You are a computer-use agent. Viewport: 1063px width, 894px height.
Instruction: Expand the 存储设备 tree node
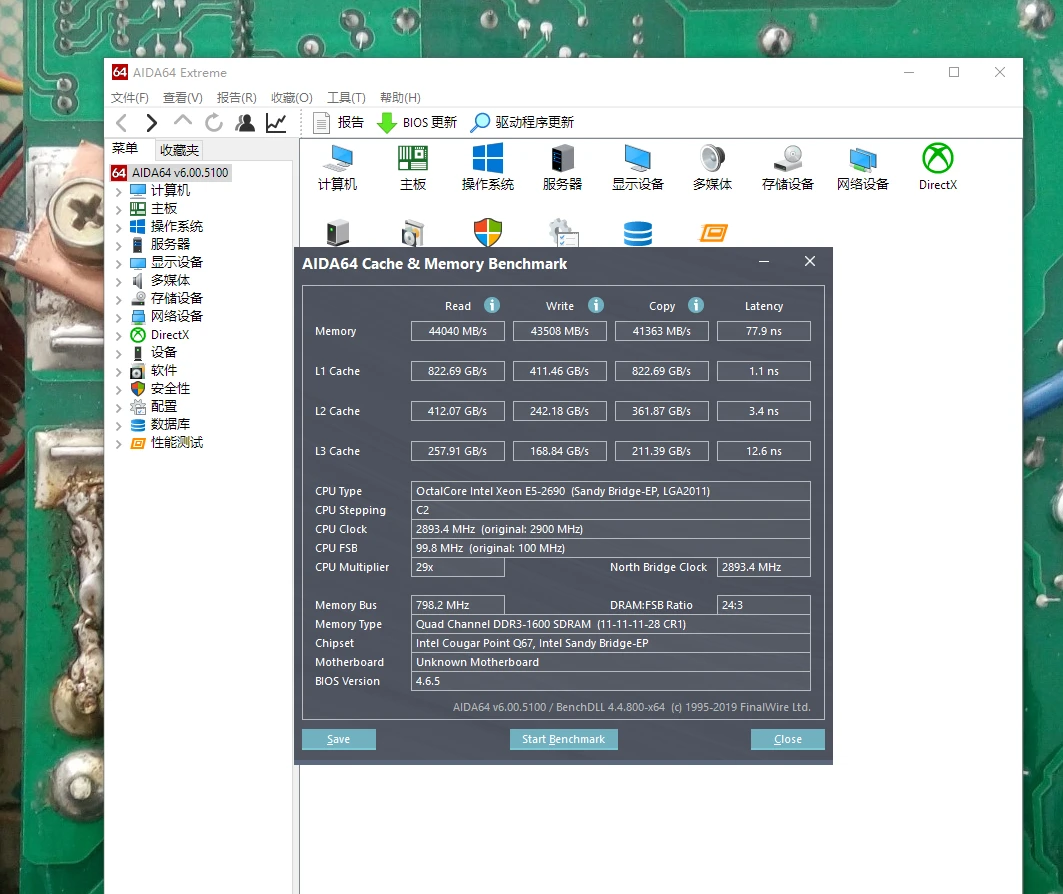tap(119, 300)
